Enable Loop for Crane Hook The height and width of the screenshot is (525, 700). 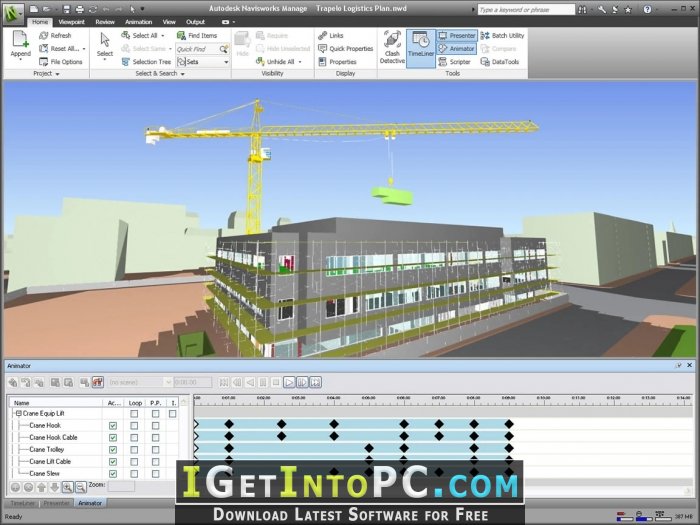click(x=134, y=426)
